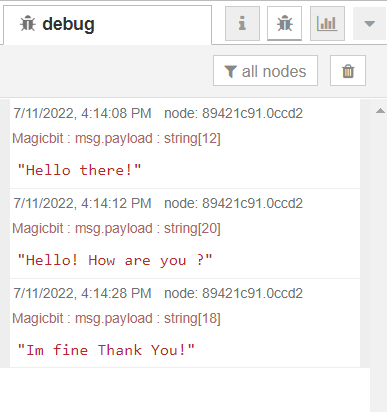Screen dimensions: 387x412
Task: Select the debug bug icon tab button
Action: (284, 24)
